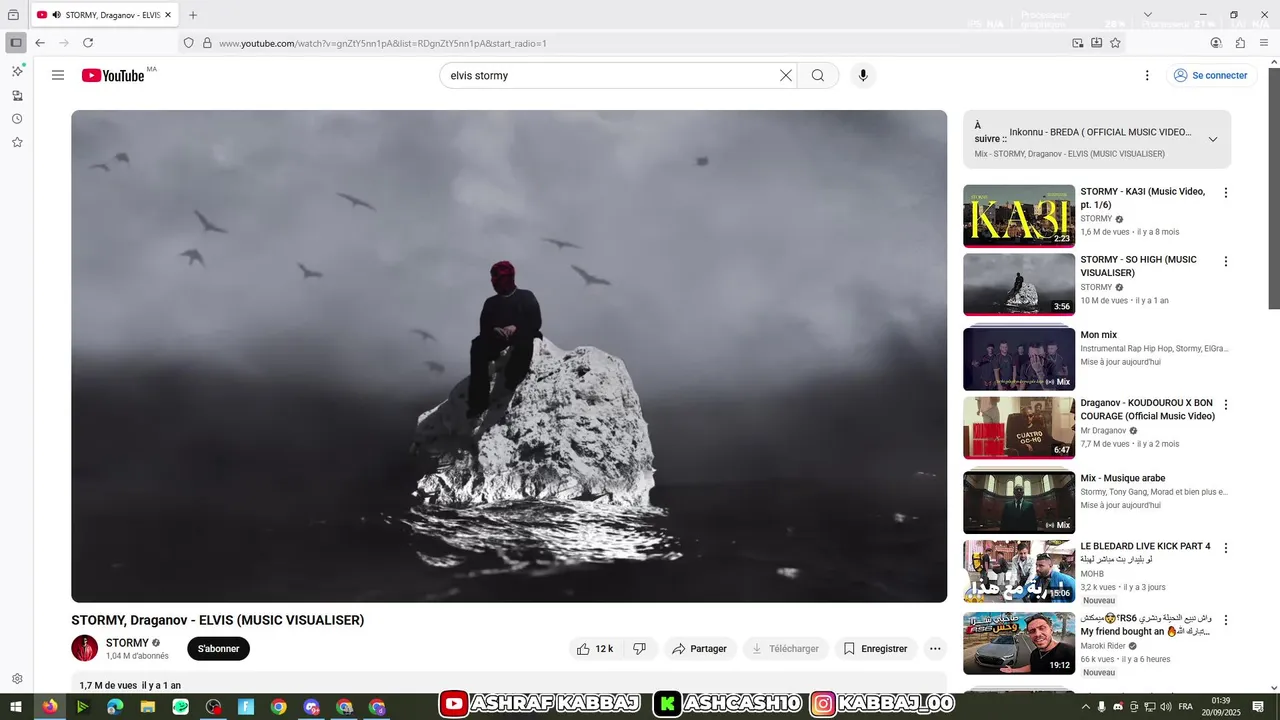The width and height of the screenshot is (1280, 720).
Task: Show hidden tray icons chevron
Action: (1087, 707)
